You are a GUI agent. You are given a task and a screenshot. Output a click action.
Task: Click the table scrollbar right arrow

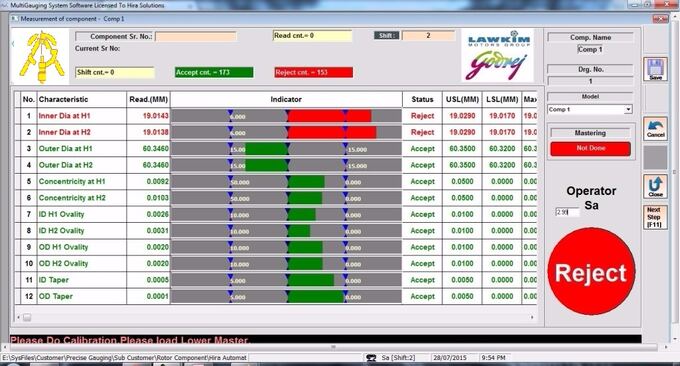(x=532, y=317)
